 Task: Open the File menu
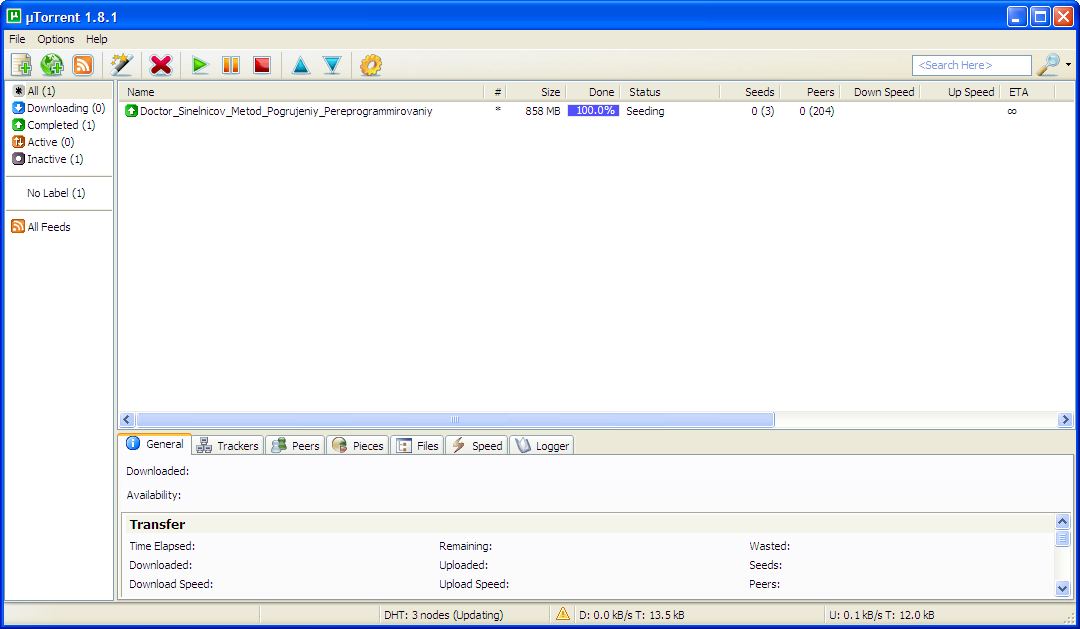pos(17,39)
